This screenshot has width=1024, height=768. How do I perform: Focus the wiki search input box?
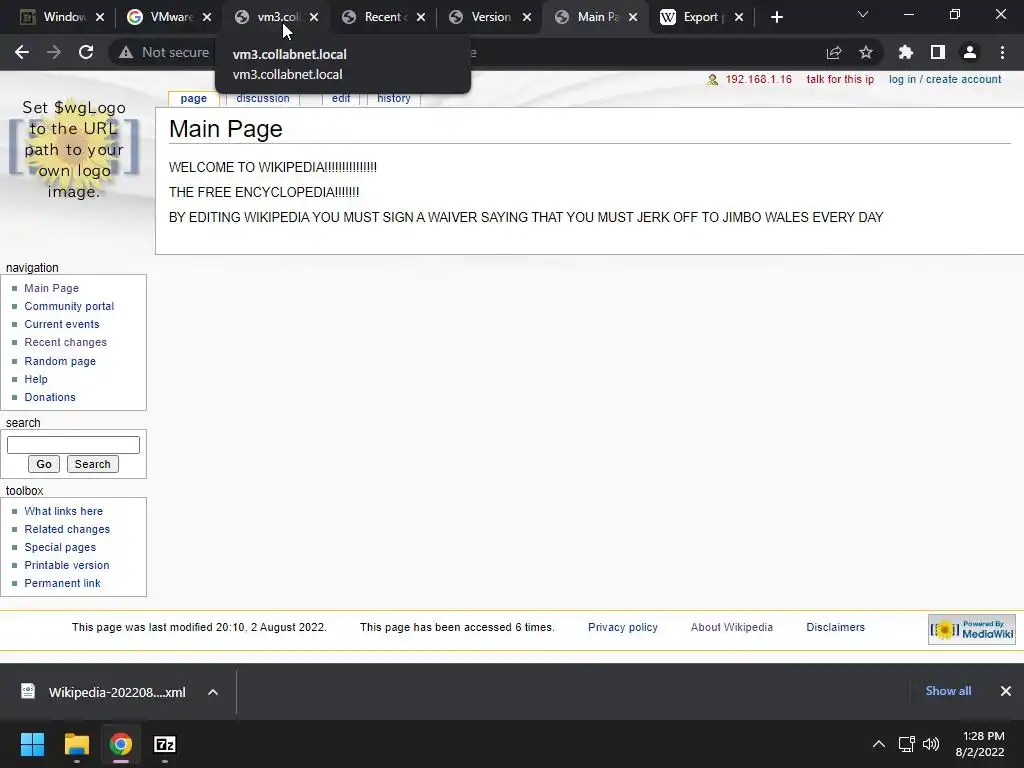(x=73, y=445)
